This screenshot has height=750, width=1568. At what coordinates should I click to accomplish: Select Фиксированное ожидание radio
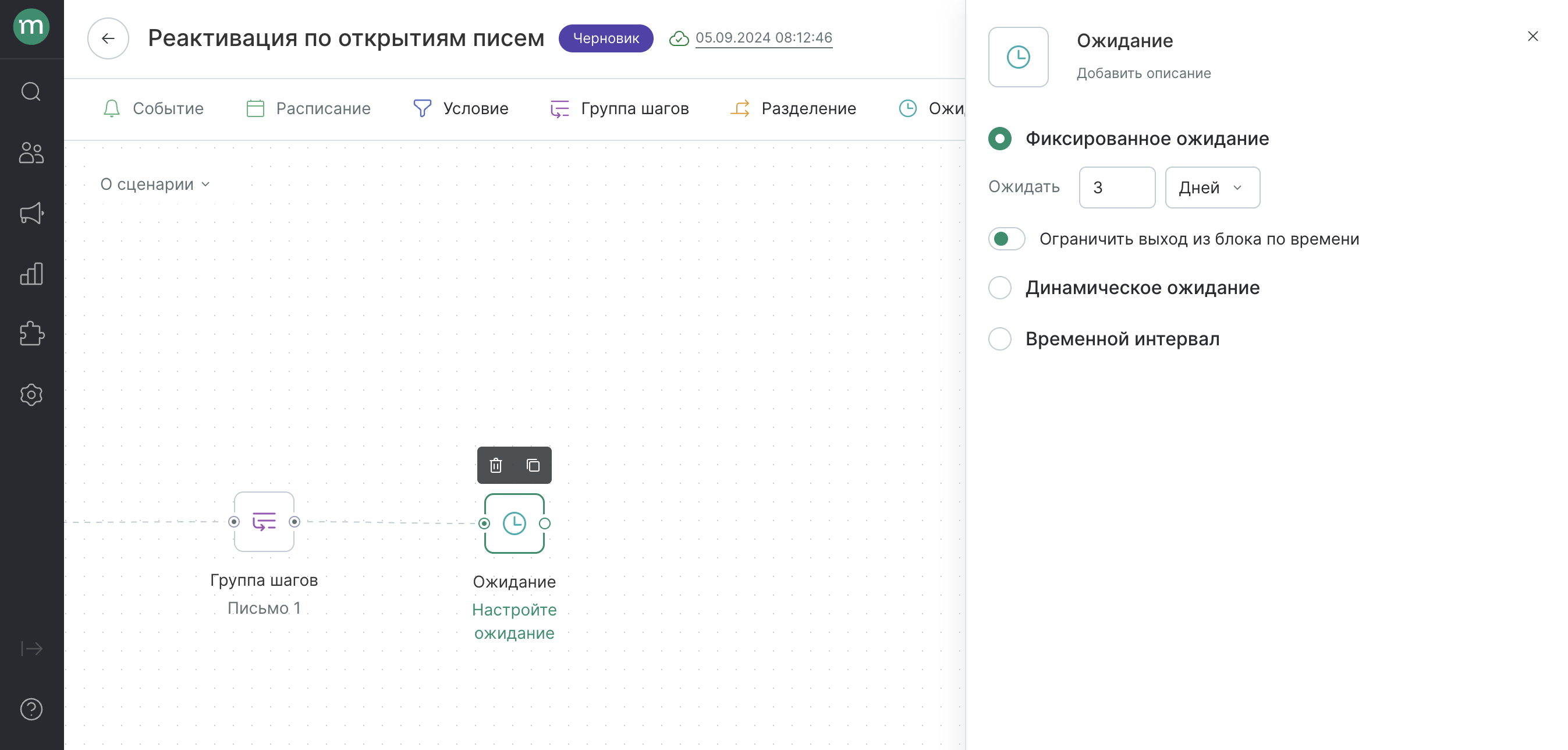(999, 139)
